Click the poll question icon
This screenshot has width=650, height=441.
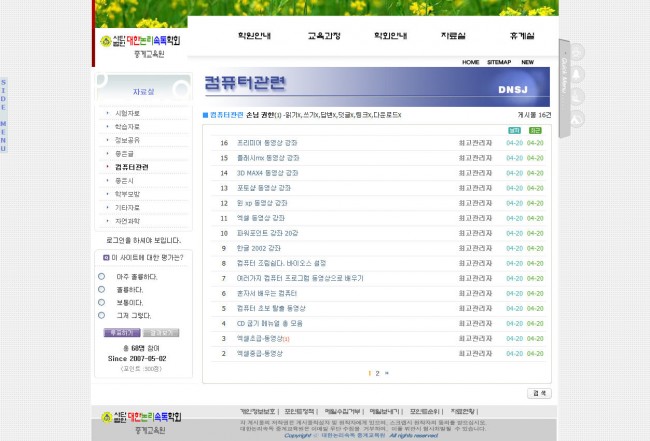106,257
